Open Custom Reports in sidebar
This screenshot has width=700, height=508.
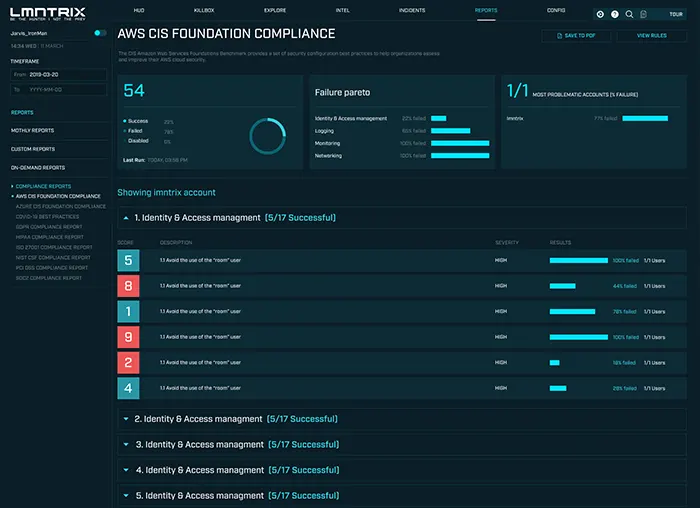[33, 149]
